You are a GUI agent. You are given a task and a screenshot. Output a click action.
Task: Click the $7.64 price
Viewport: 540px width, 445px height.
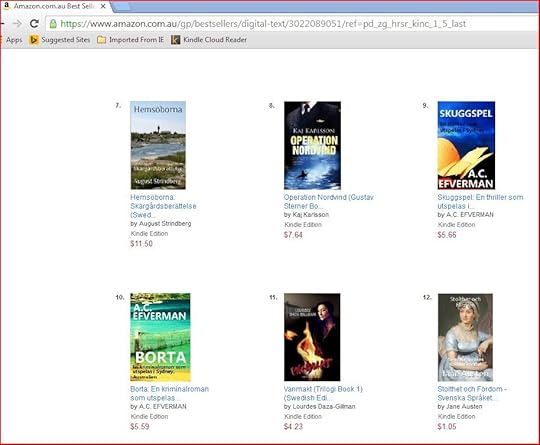click(x=293, y=235)
